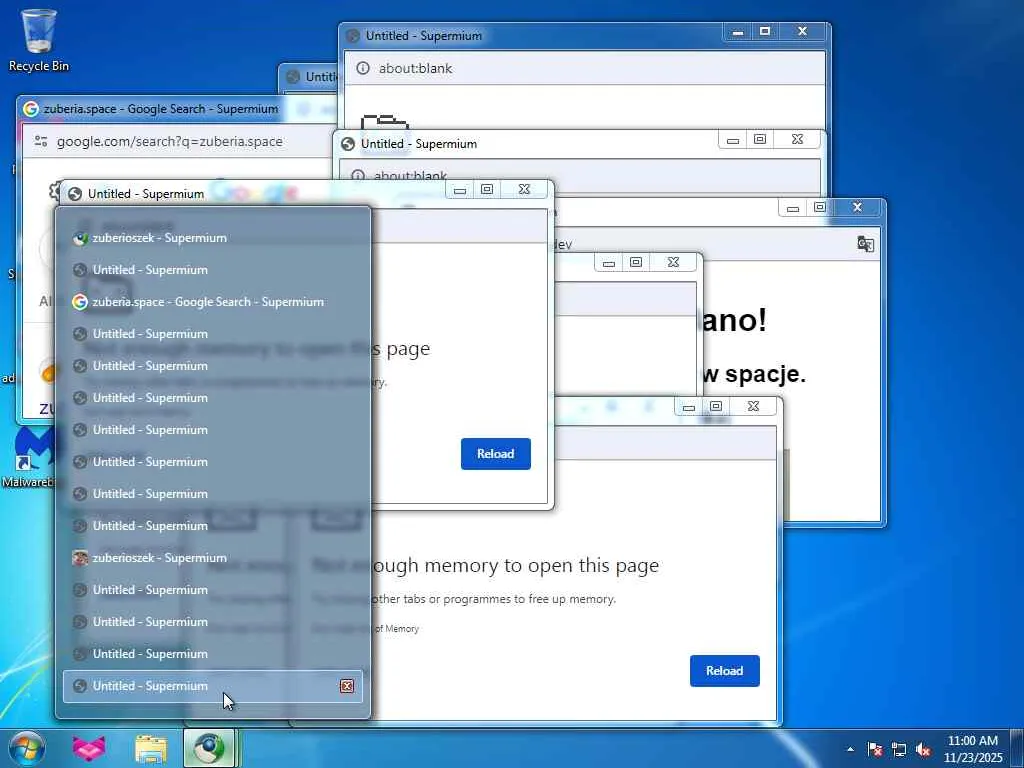Reload the page in the bottom out-of-memory window
The width and height of the screenshot is (1024, 768).
click(724, 671)
